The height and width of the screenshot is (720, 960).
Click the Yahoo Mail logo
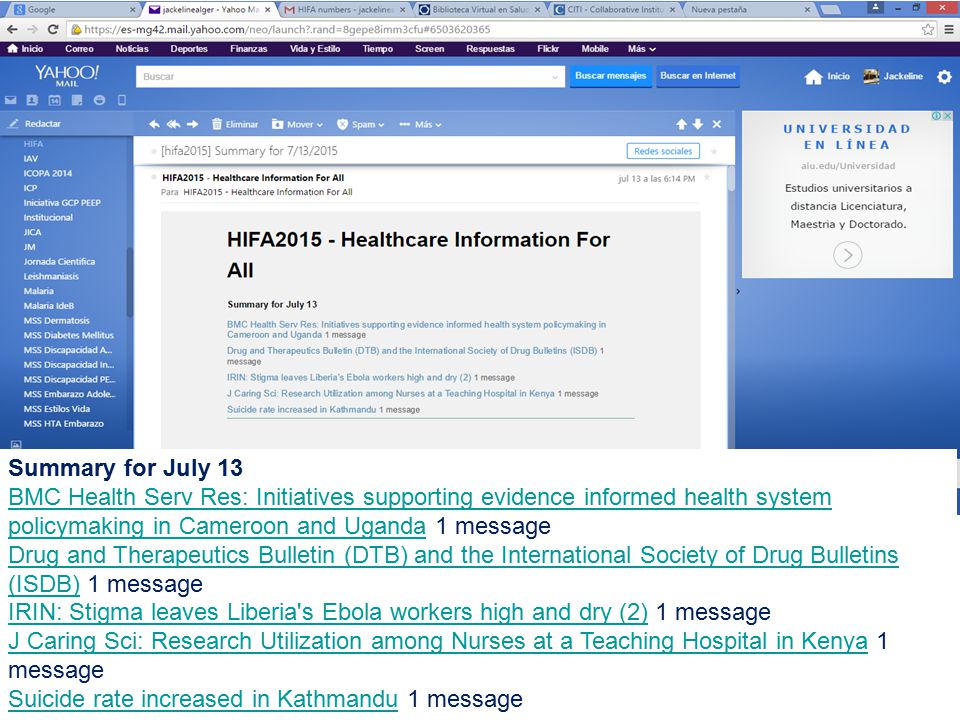(67, 75)
